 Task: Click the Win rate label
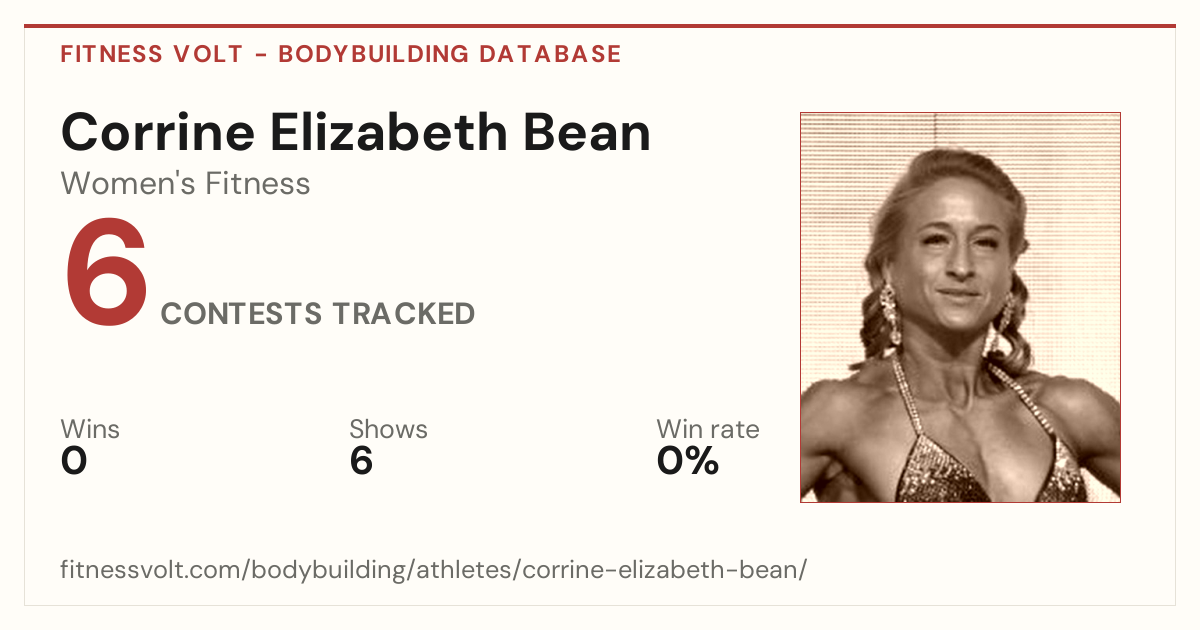coord(708,429)
